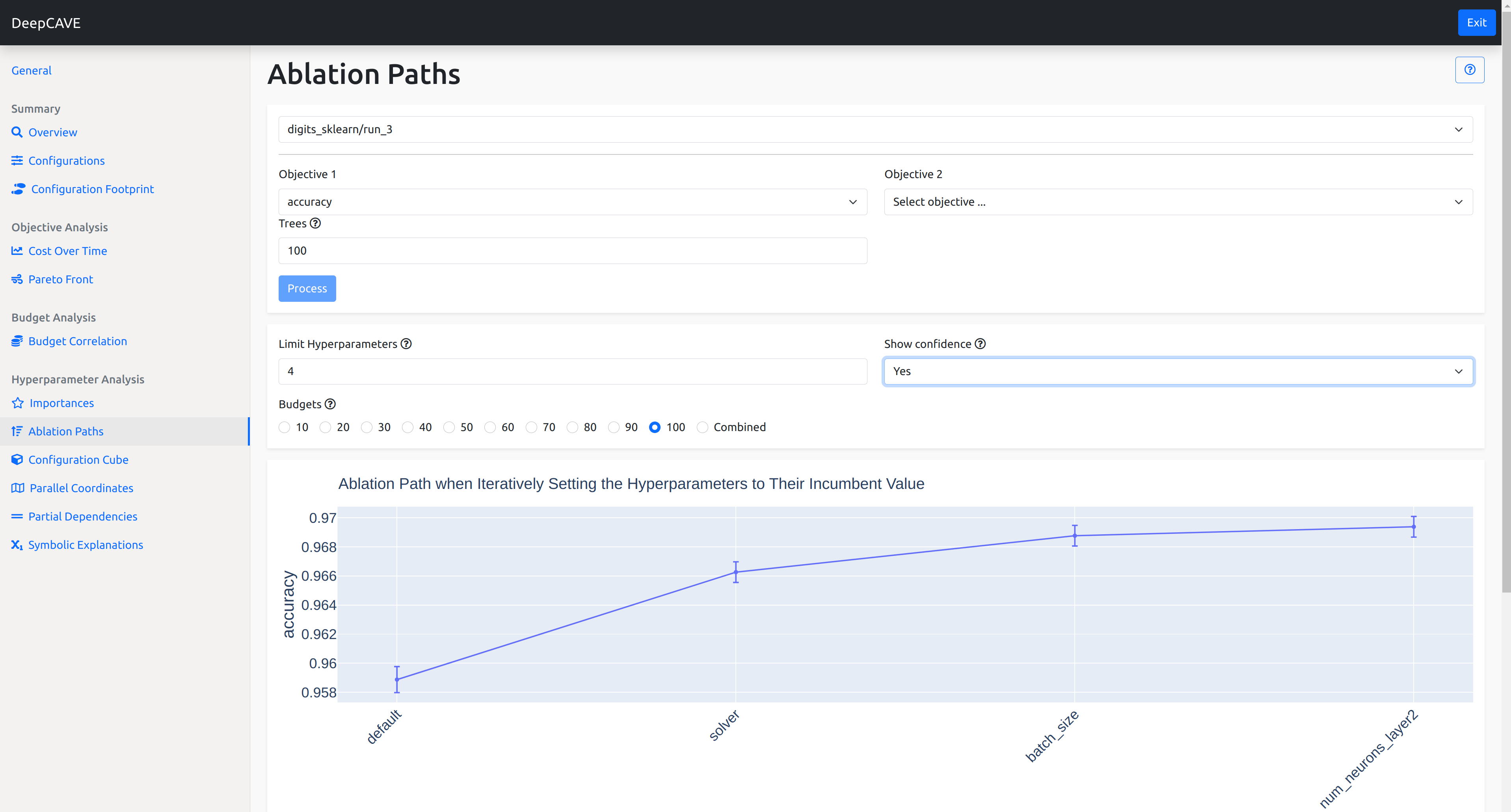The image size is (1511, 812).
Task: Open the Pareto Front link
Action: tap(60, 279)
